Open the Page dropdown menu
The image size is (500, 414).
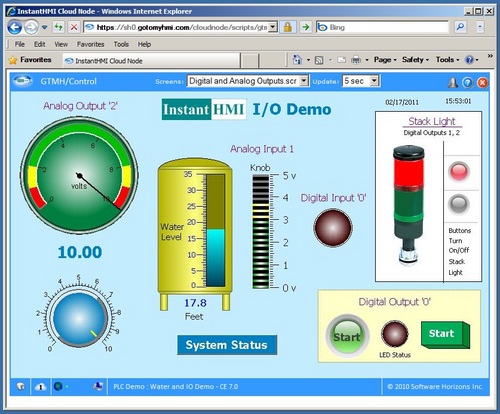click(x=385, y=60)
